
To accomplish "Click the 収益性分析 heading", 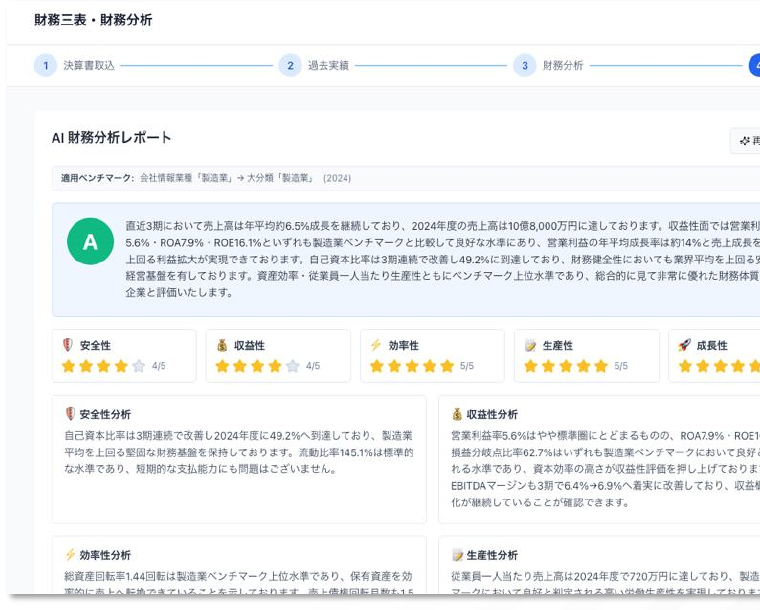I will click(492, 414).
